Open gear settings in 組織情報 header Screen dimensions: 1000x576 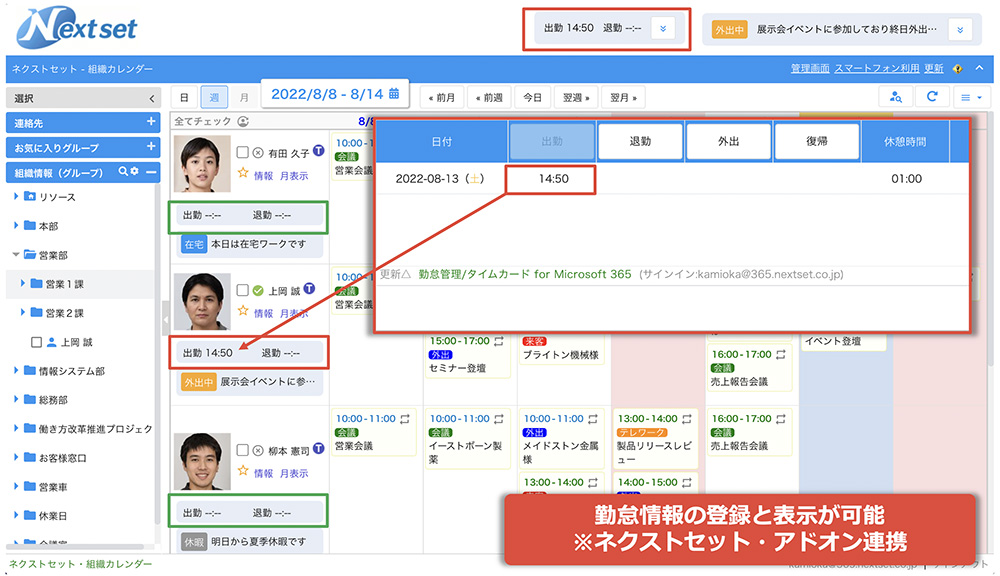[x=135, y=172]
